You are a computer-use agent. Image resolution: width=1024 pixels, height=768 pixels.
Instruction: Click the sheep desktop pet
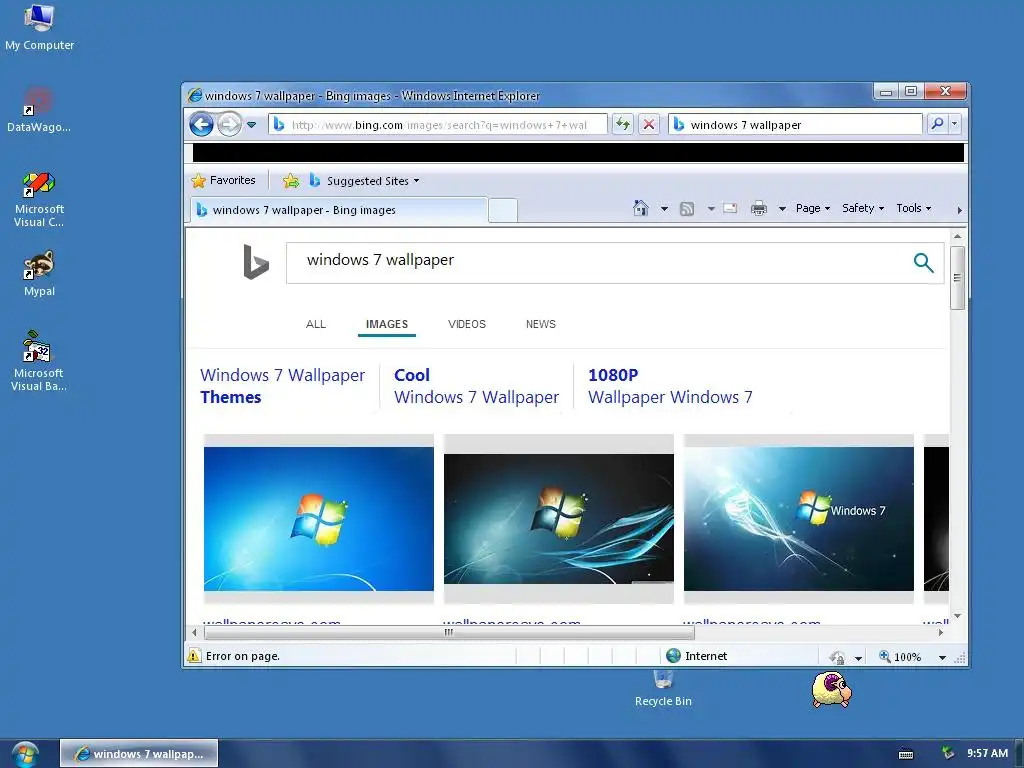tap(831, 690)
